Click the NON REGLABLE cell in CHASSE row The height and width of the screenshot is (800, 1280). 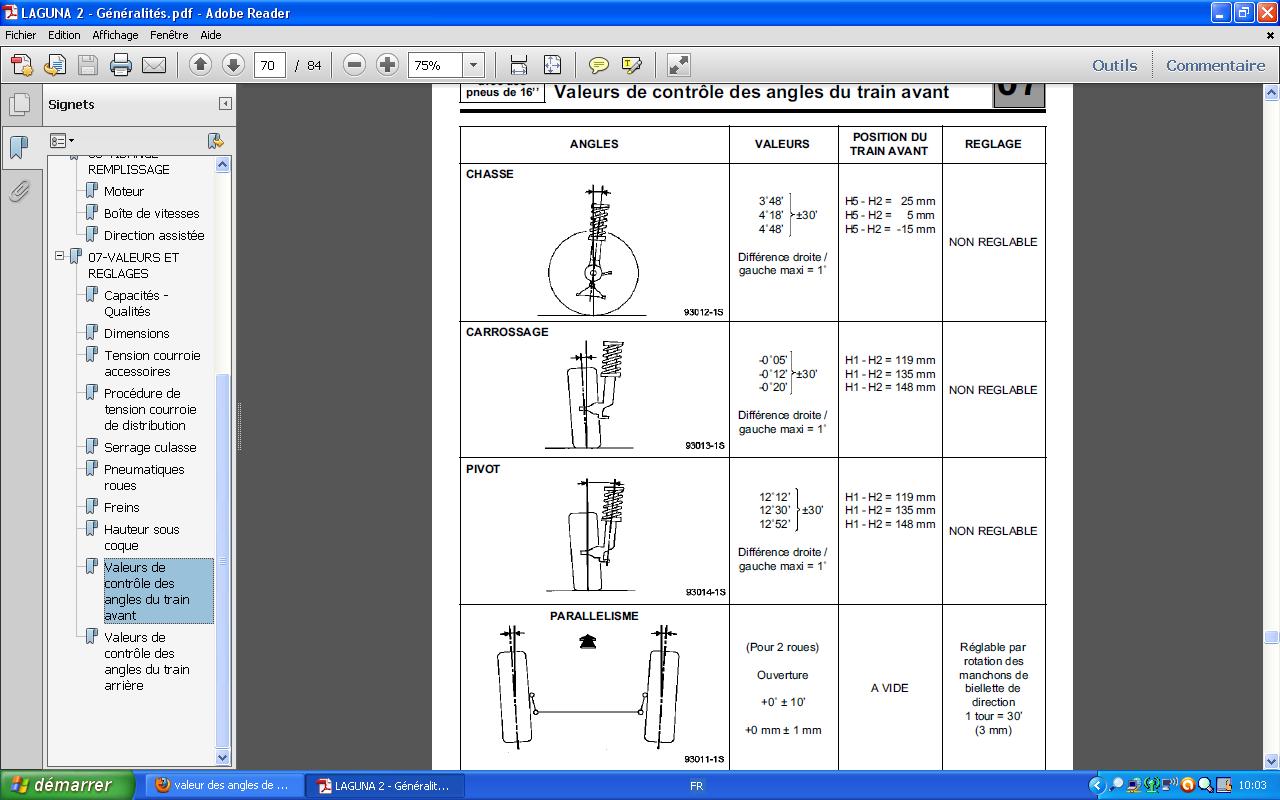coord(993,242)
